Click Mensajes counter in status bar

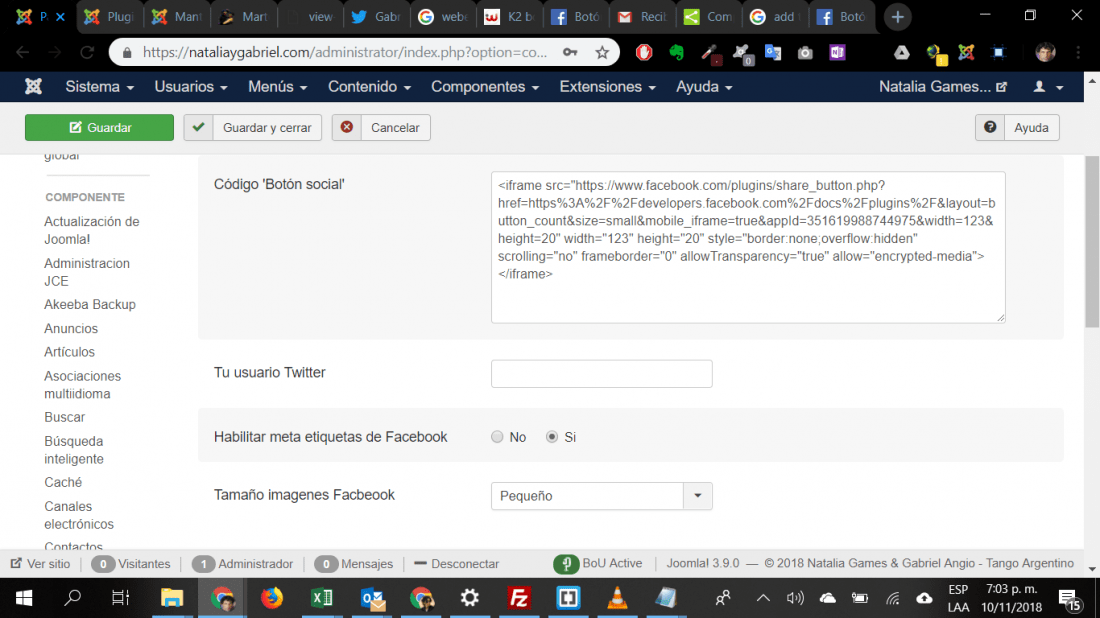click(354, 564)
